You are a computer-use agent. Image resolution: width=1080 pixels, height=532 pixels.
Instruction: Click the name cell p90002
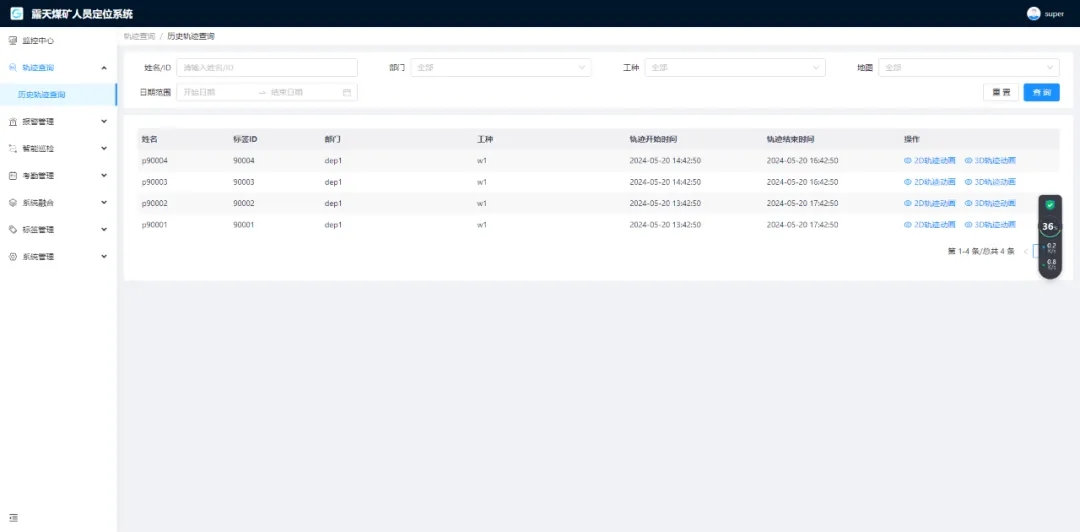point(155,203)
